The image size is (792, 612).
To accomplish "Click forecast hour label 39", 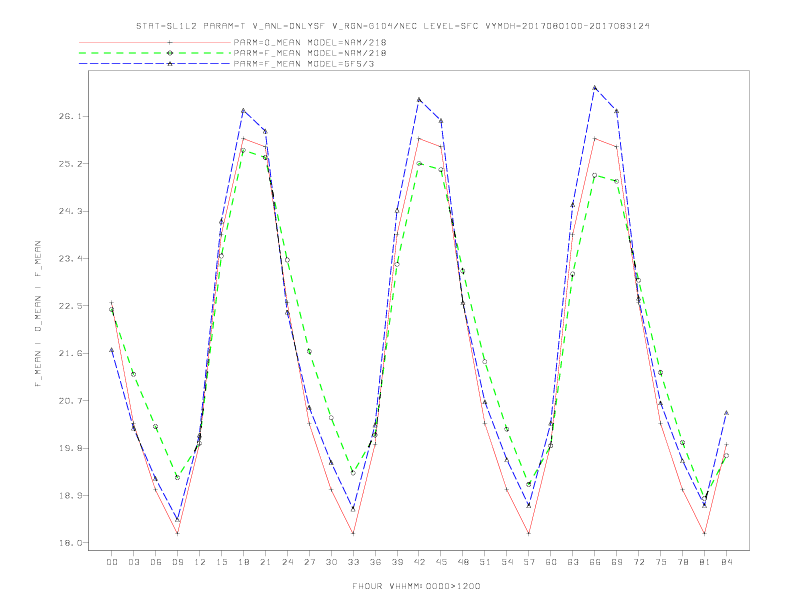I will pyautogui.click(x=397, y=562).
